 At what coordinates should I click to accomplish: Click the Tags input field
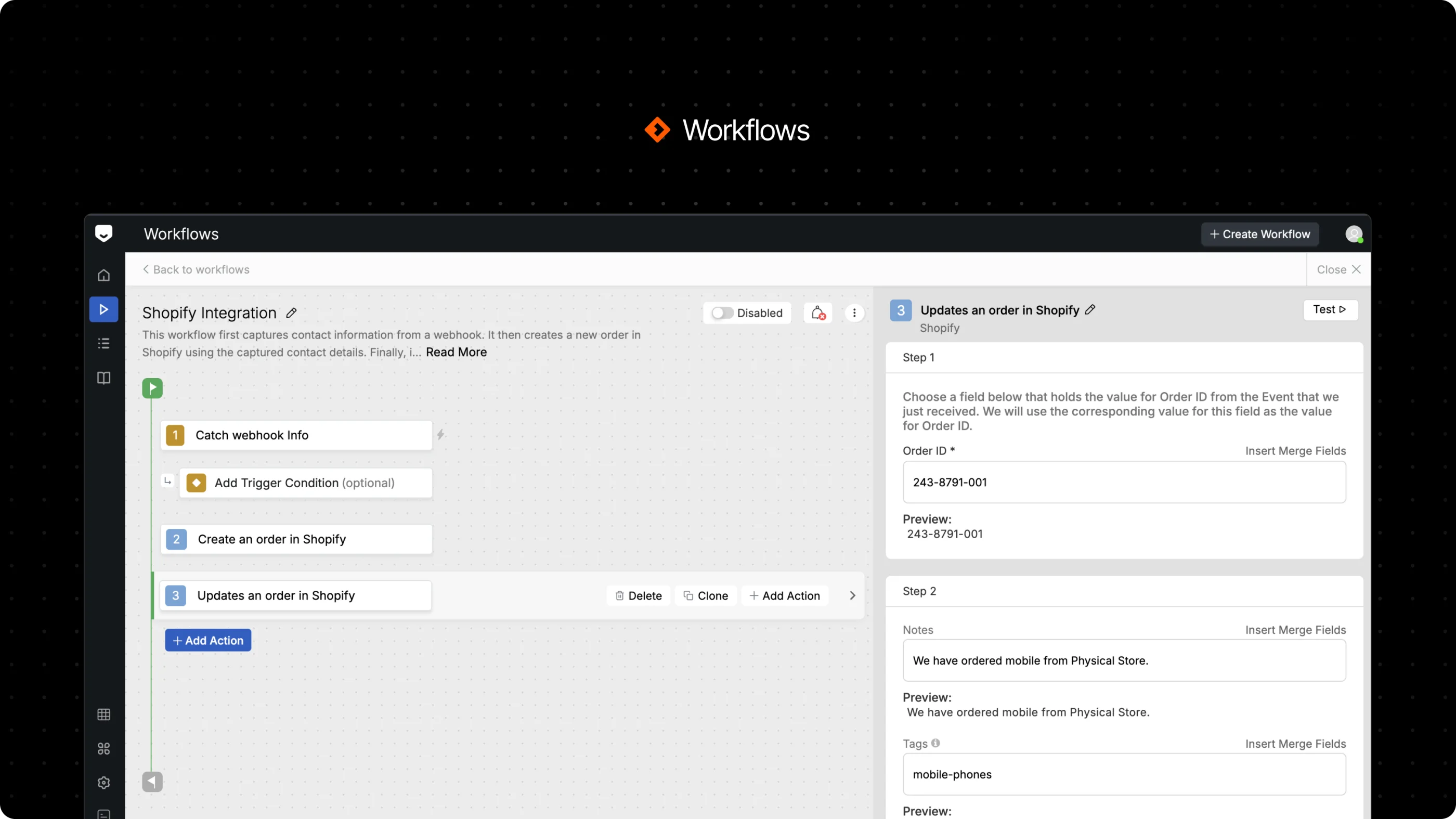pos(1124,774)
